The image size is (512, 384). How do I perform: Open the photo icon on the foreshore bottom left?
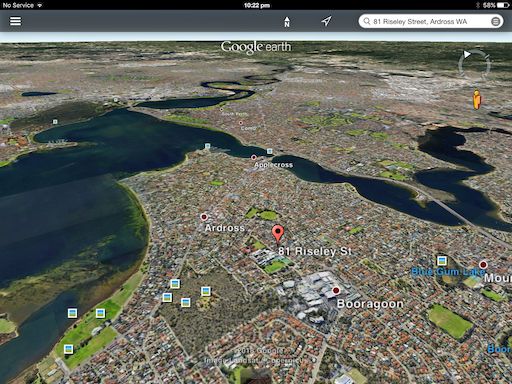(x=68, y=349)
